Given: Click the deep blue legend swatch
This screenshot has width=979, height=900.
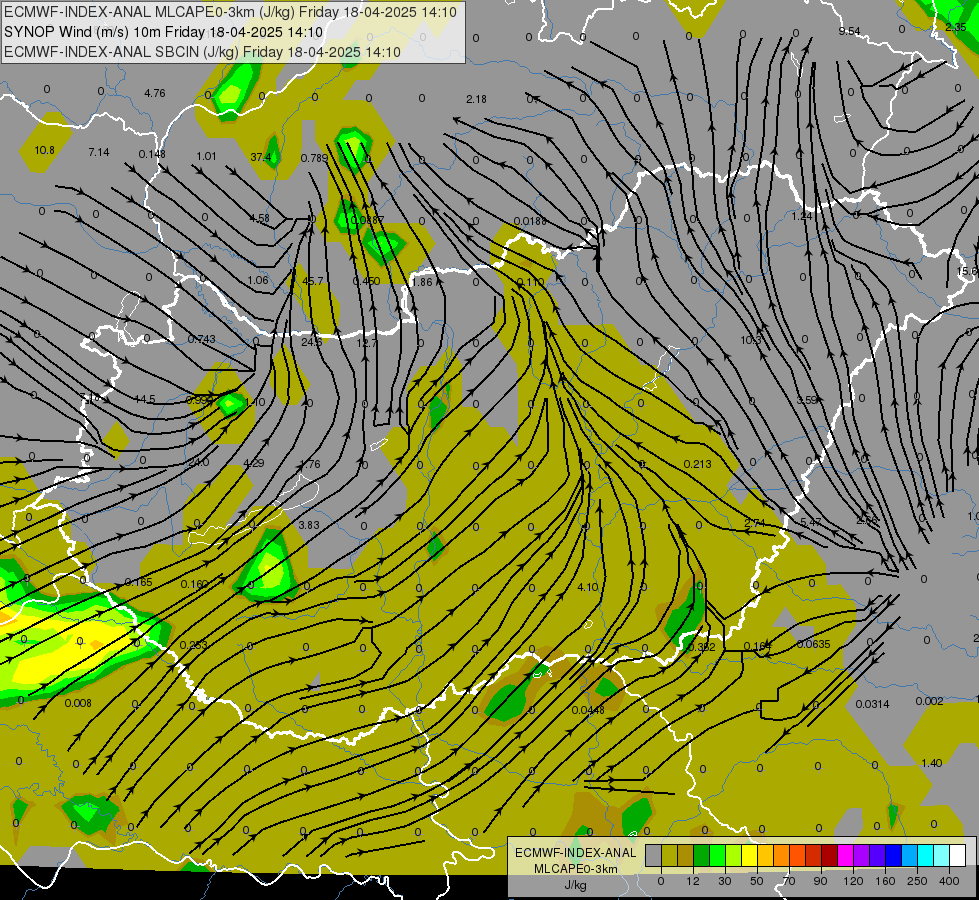Looking at the screenshot, I should pyautogui.click(x=893, y=855).
